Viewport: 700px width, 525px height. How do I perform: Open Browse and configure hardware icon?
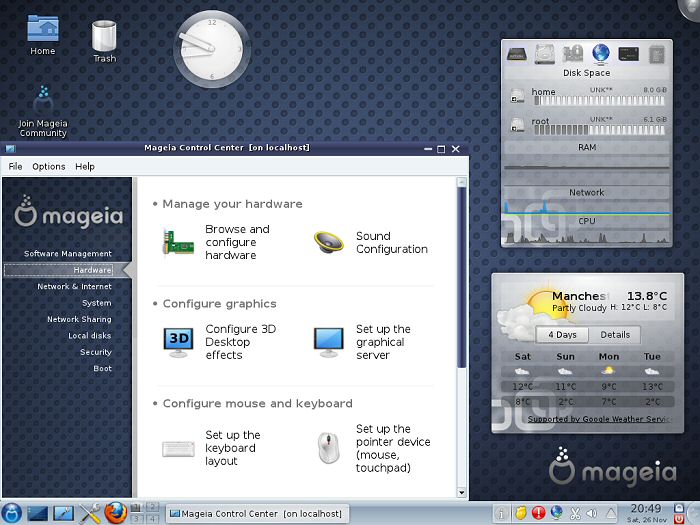coord(178,243)
